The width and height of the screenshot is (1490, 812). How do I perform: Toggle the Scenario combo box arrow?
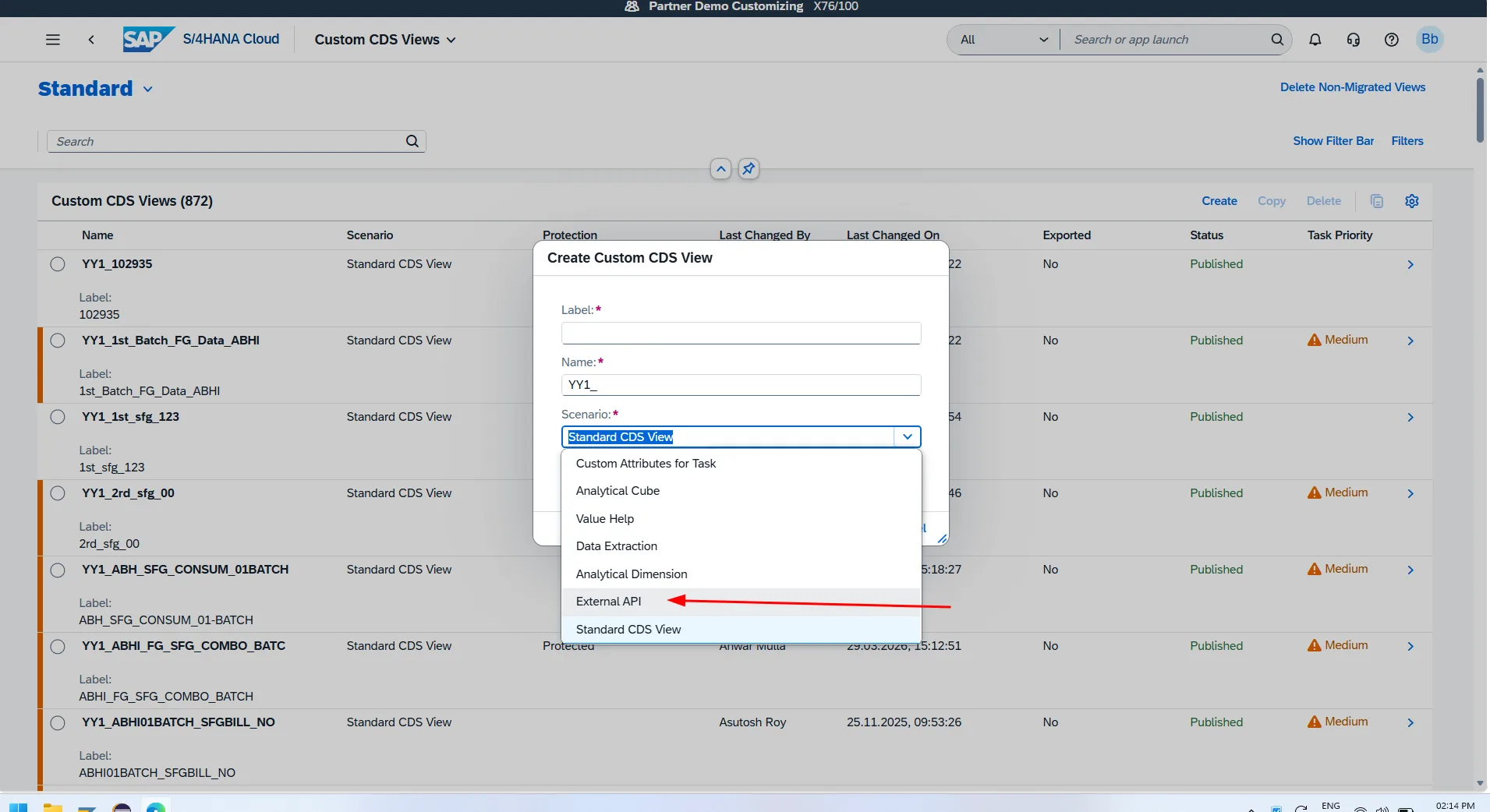click(x=908, y=437)
